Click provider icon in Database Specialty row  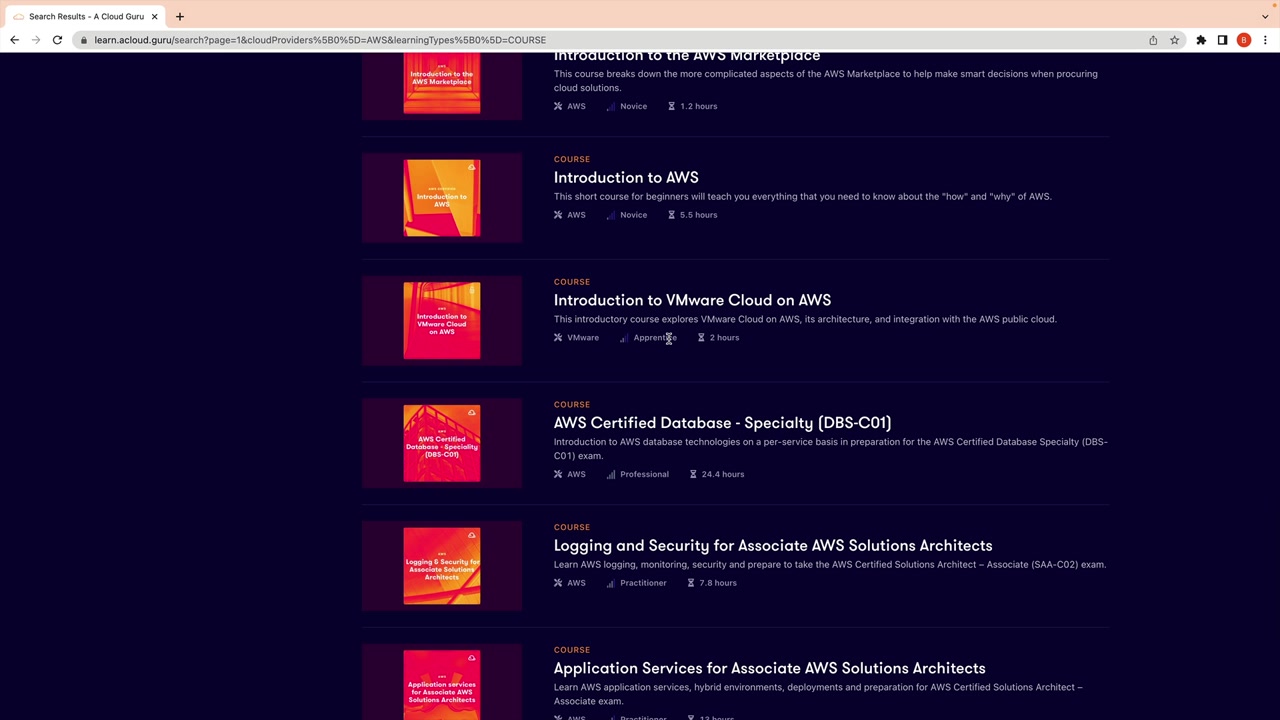pos(558,474)
